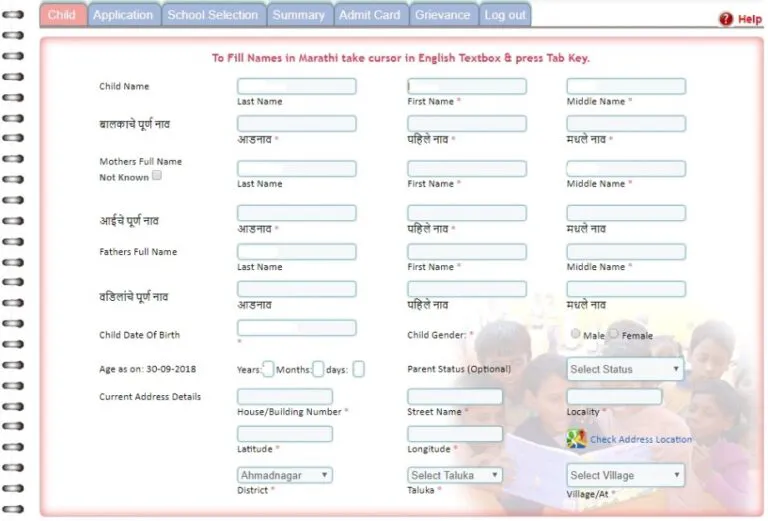Click Mother's Last Name English field
This screenshot has width=768, height=521.
pos(297,168)
